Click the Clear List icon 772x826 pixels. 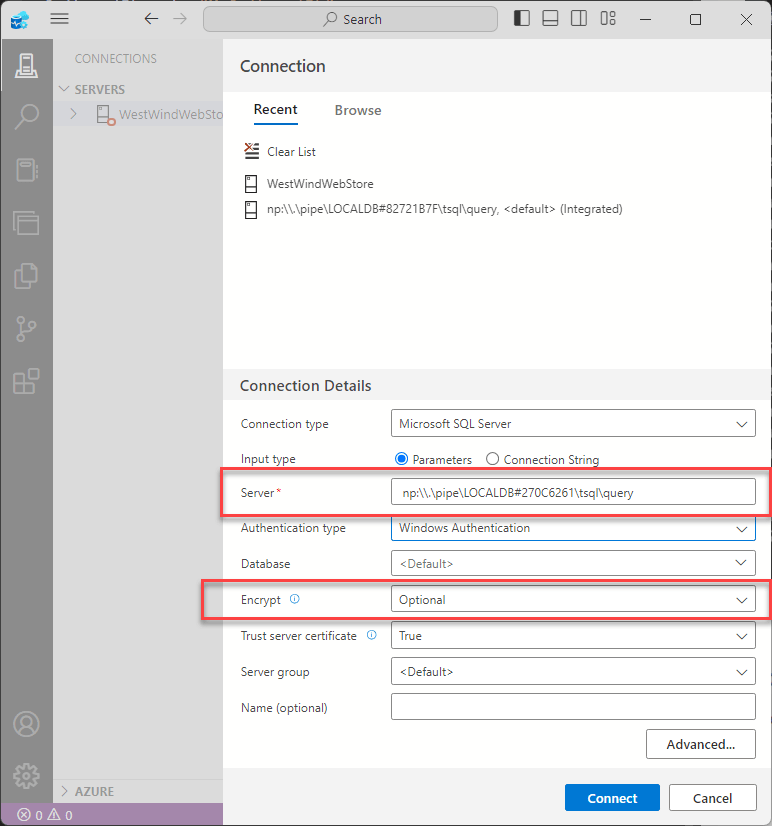[251, 151]
